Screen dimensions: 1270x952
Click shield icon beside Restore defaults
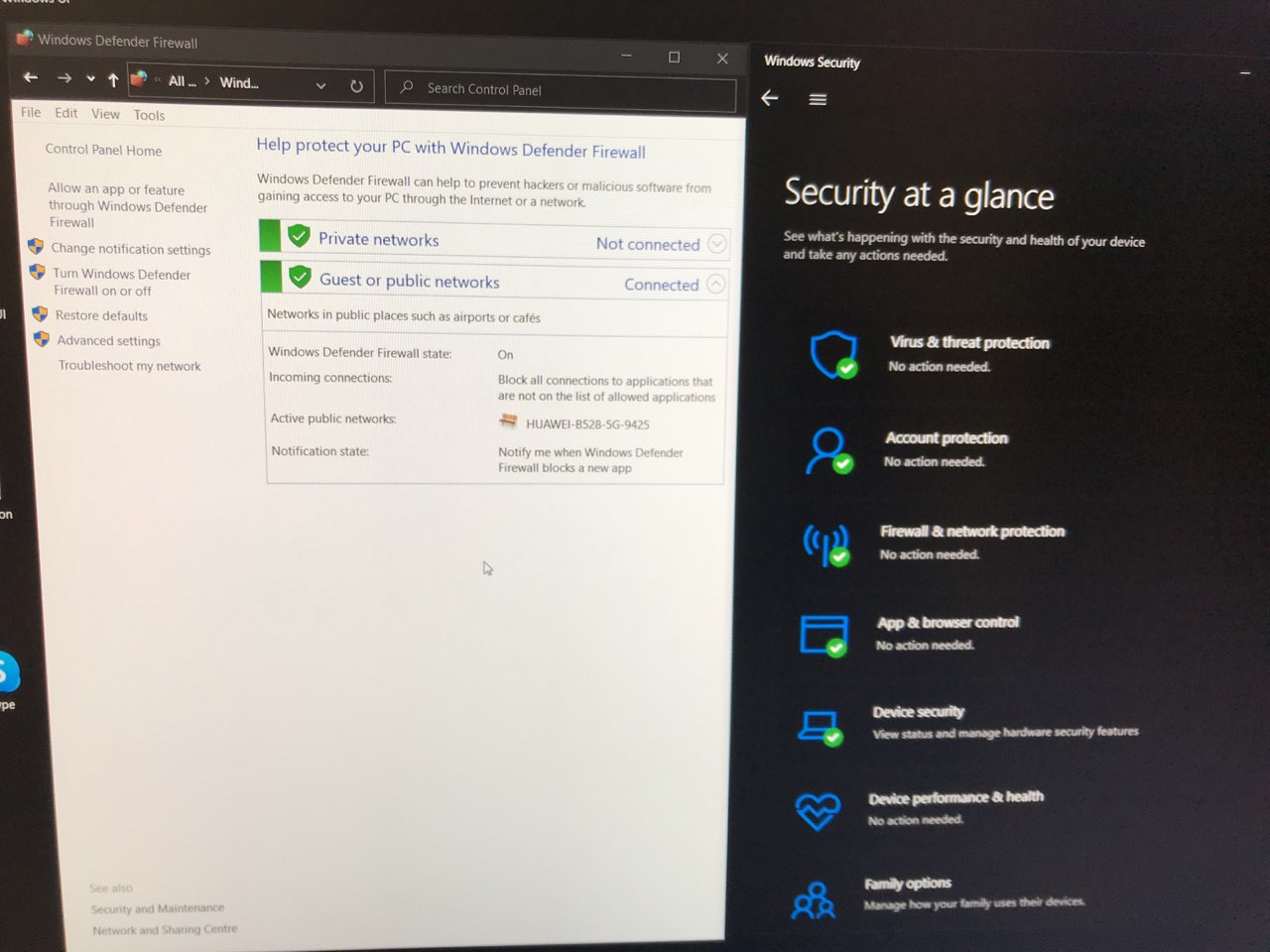(40, 314)
